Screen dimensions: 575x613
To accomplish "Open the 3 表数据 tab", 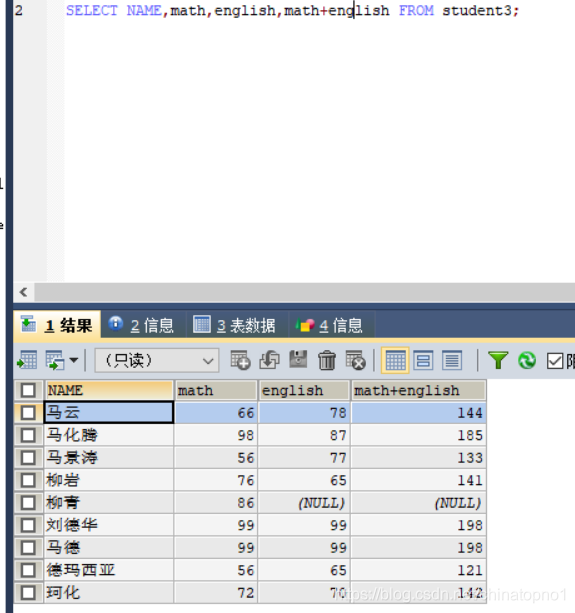I will (236, 325).
